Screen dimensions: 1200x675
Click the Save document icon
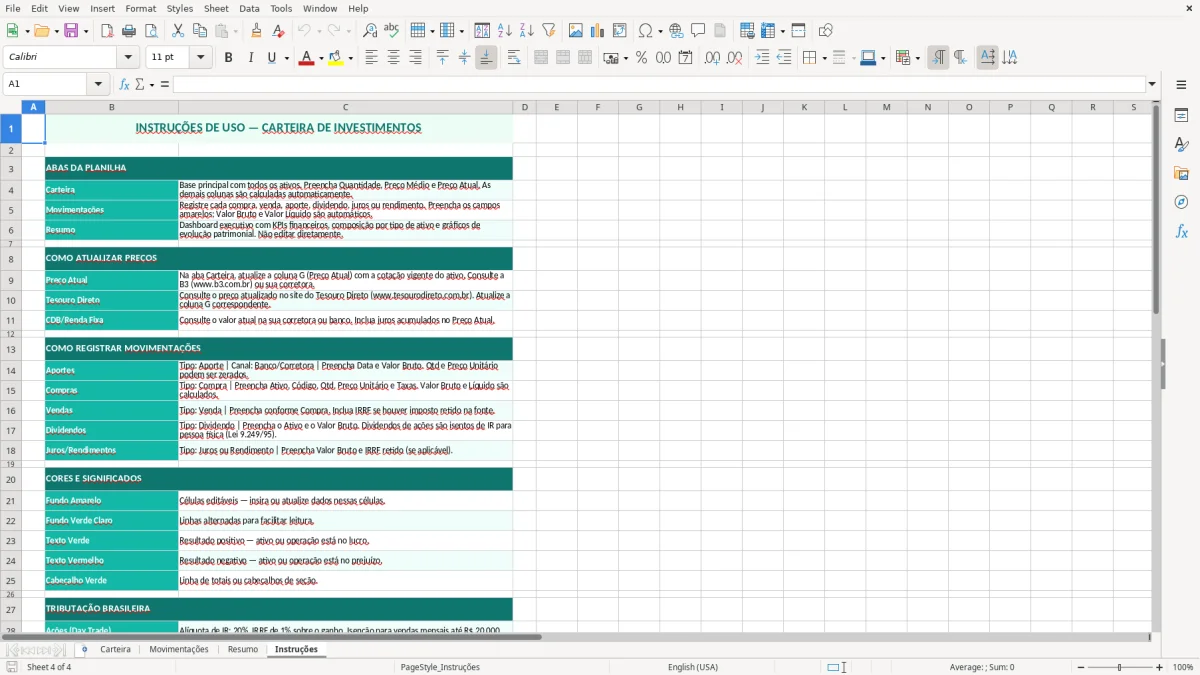(x=71, y=31)
